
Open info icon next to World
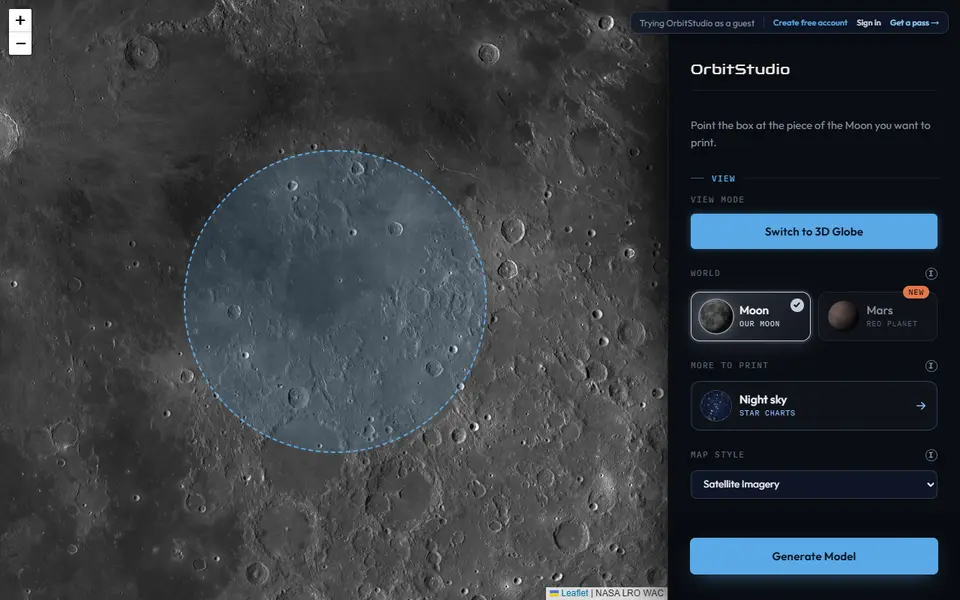point(931,273)
